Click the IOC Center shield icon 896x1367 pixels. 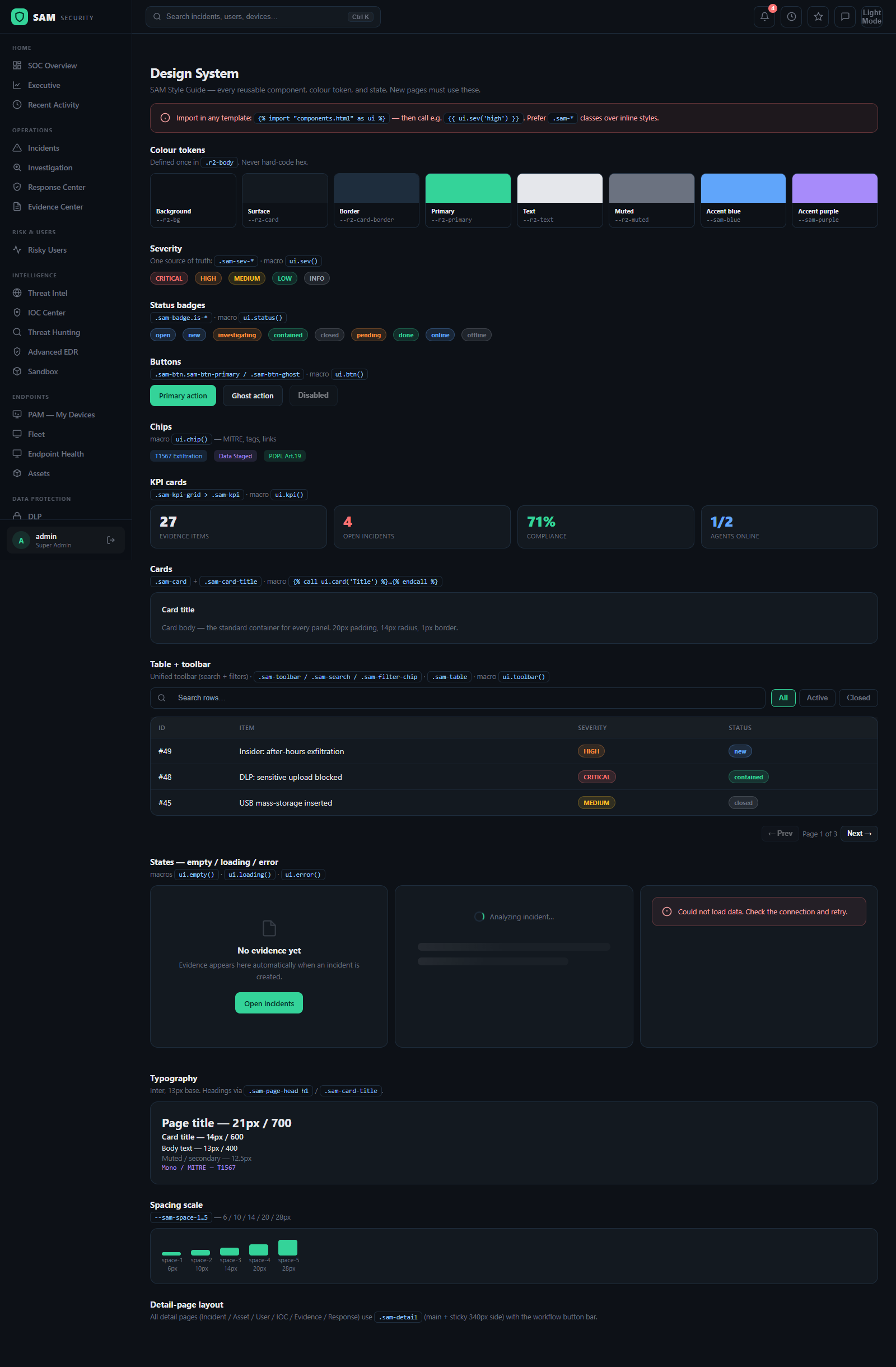[17, 312]
